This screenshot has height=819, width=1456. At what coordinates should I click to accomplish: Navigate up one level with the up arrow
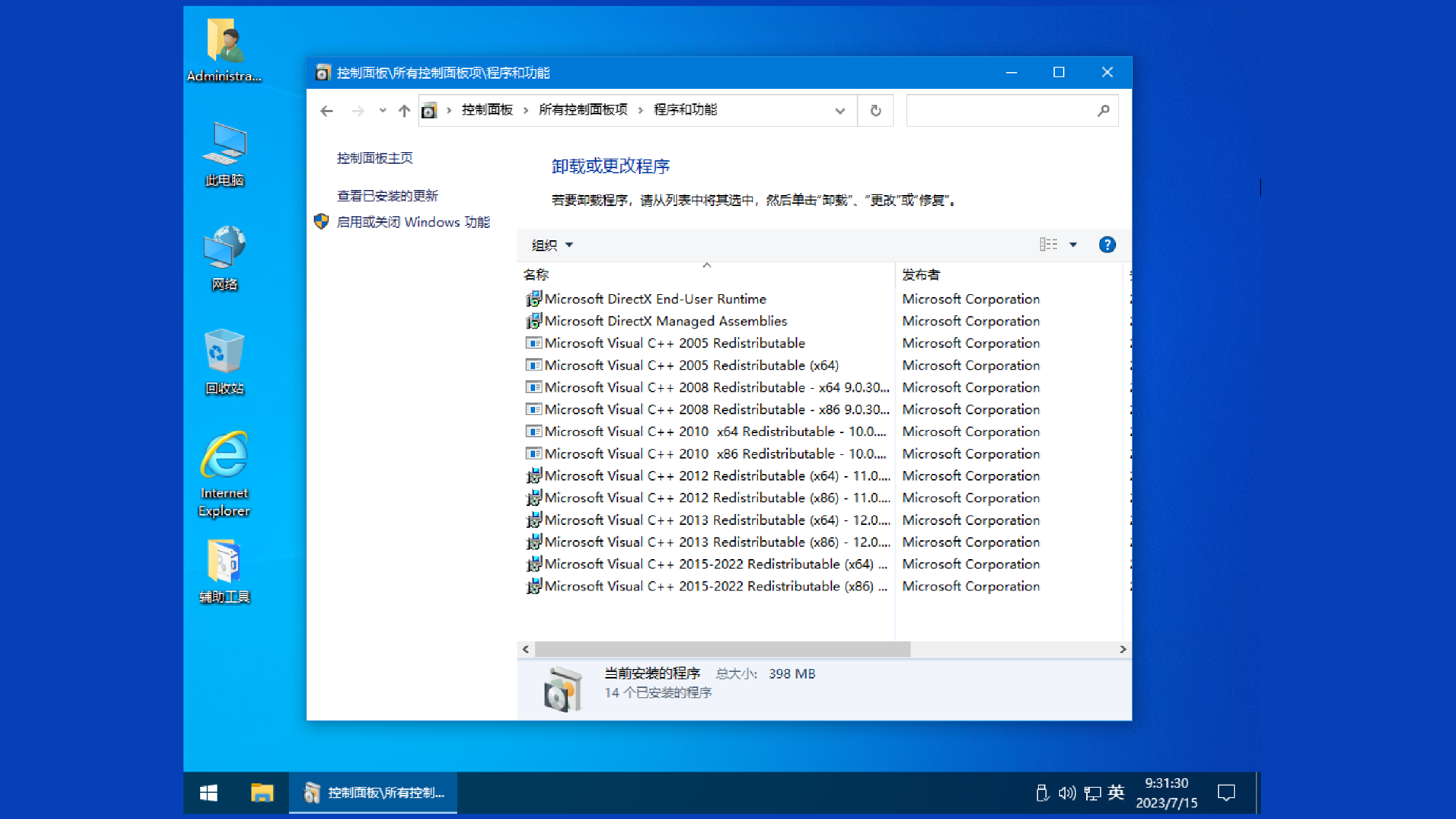[x=403, y=110]
